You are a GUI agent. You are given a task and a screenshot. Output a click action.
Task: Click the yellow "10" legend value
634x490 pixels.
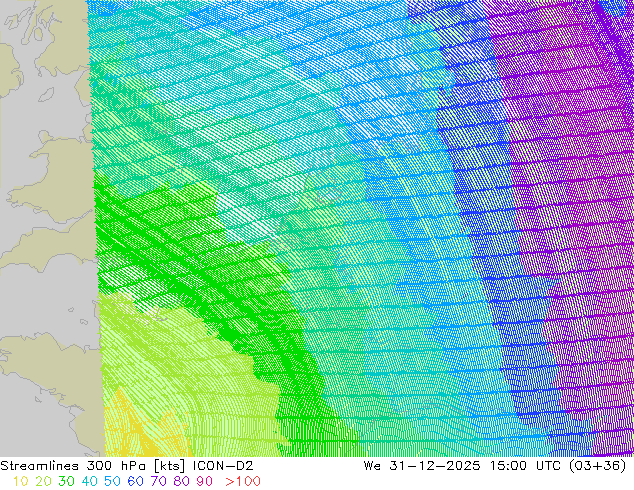pos(19,482)
